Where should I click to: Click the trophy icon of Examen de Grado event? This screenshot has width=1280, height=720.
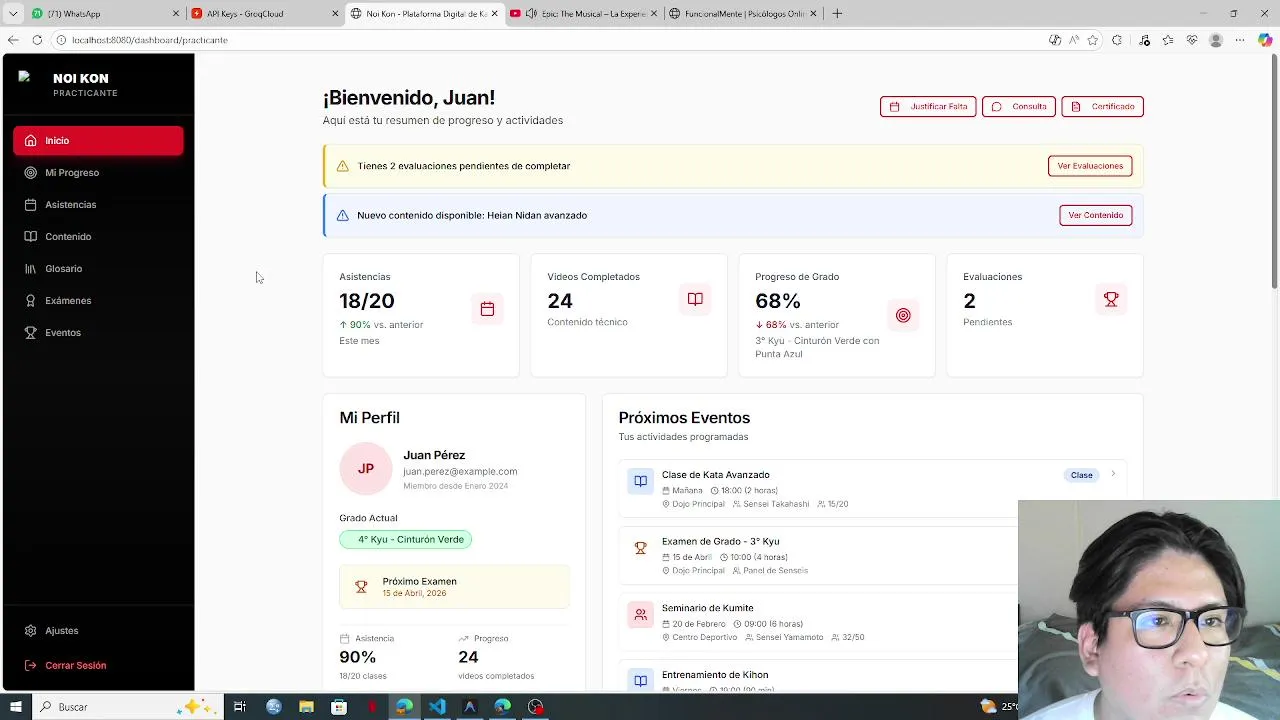[x=640, y=548]
